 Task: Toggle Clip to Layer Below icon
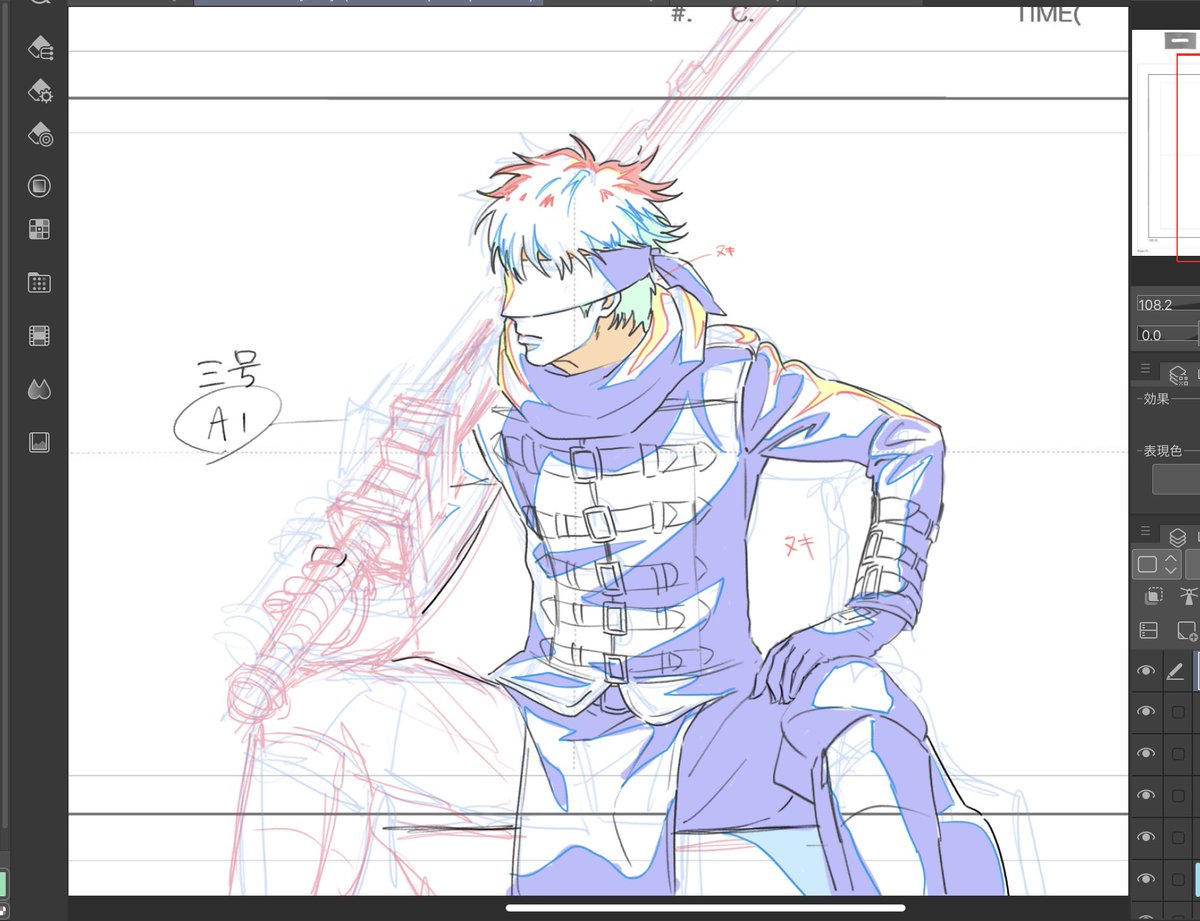[1153, 597]
